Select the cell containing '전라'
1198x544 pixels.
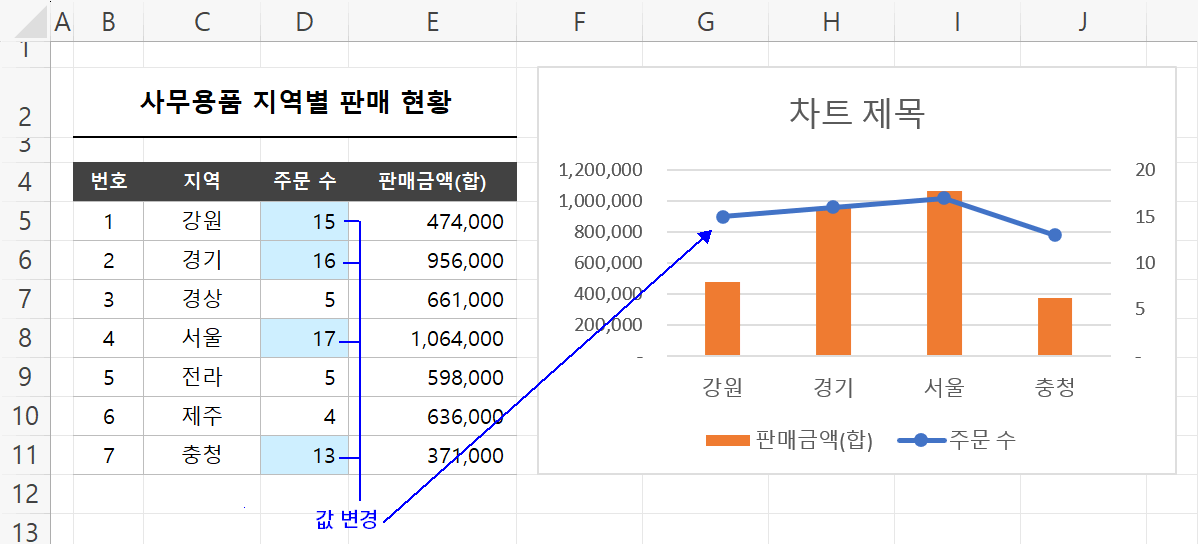point(202,377)
